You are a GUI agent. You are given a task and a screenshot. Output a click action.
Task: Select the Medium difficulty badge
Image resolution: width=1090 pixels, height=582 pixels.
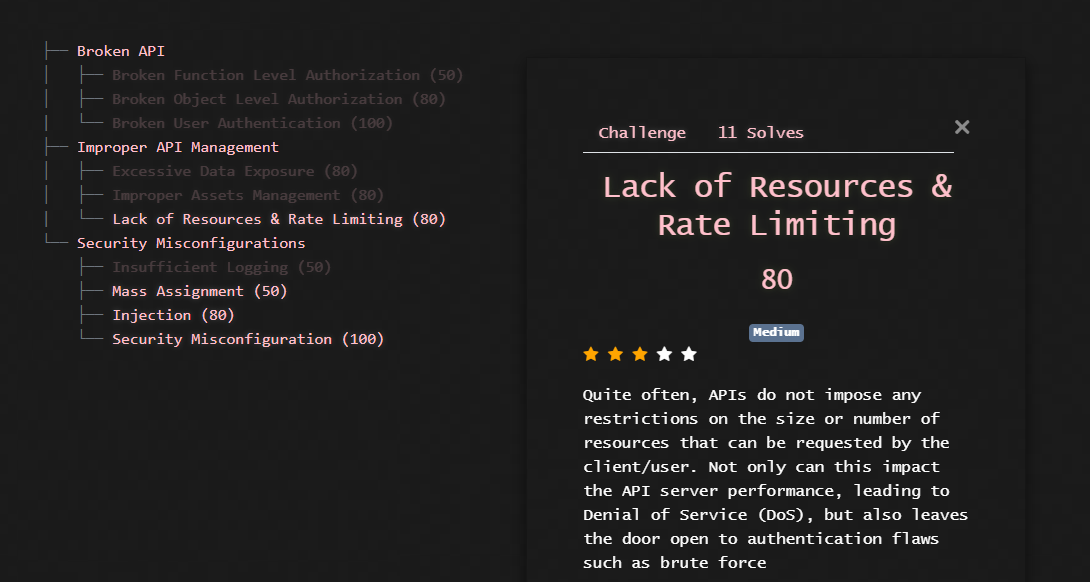pos(776,332)
